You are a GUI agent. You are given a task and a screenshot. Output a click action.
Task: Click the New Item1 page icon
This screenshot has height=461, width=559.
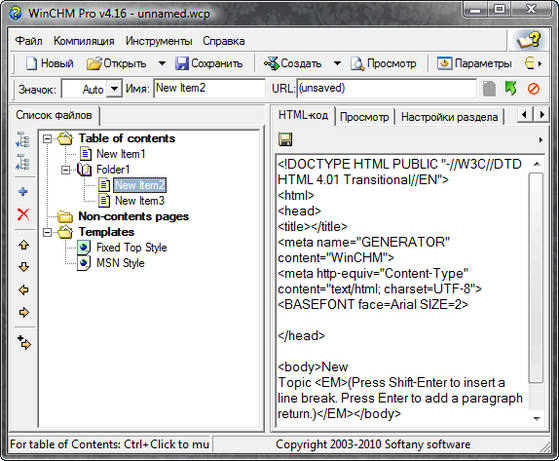point(86,154)
